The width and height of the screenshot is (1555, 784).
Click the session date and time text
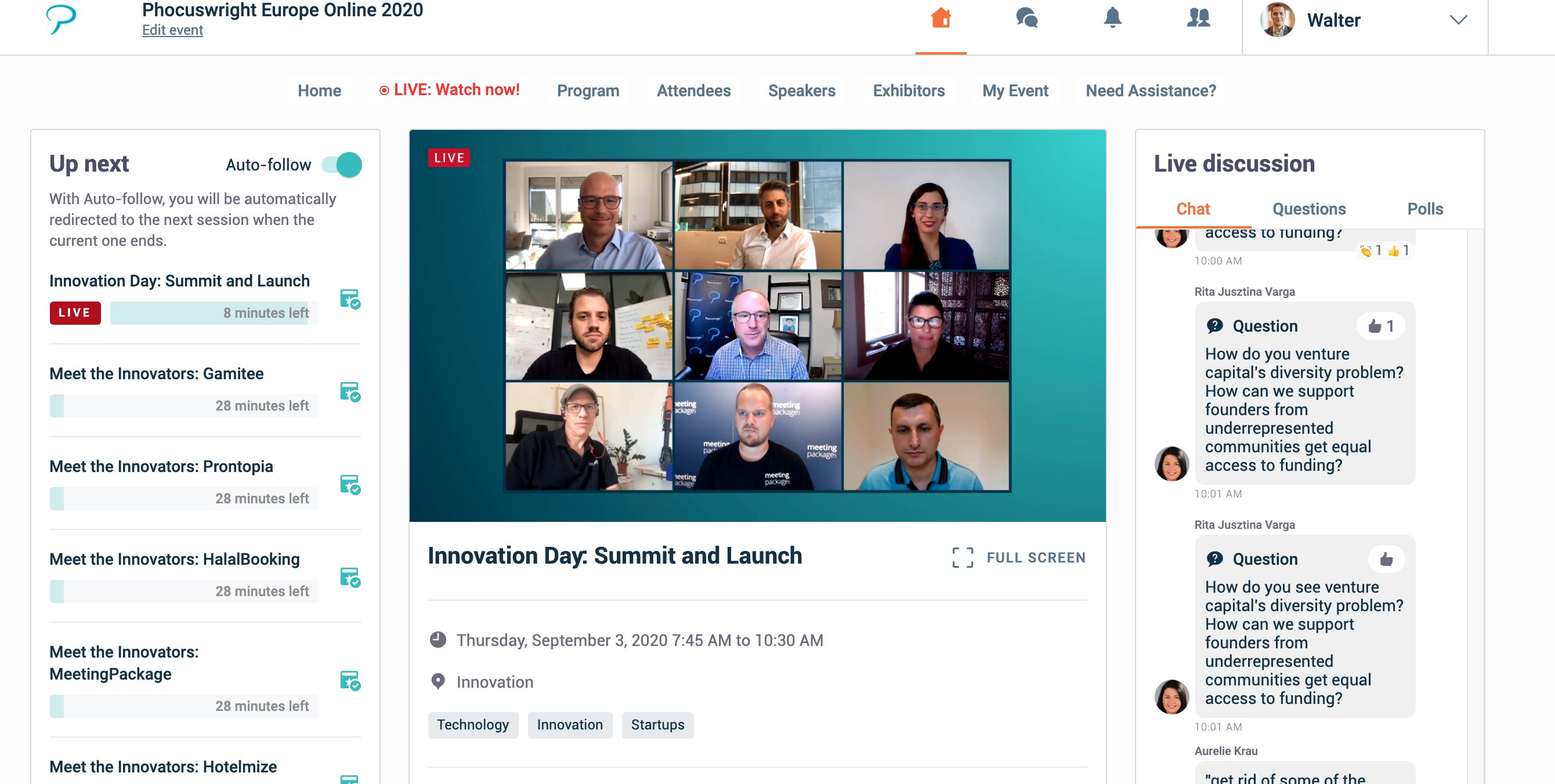point(639,640)
